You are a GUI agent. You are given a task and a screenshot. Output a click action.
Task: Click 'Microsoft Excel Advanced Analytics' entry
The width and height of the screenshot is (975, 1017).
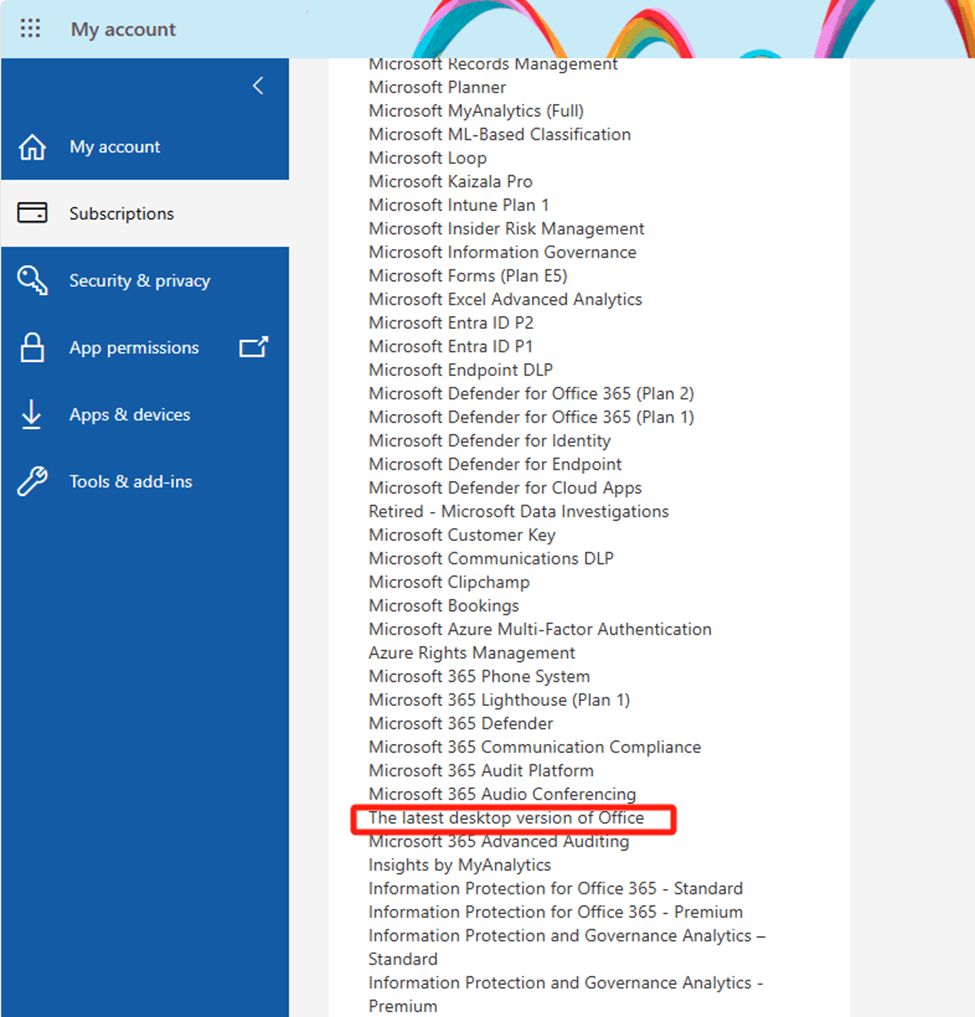click(505, 299)
